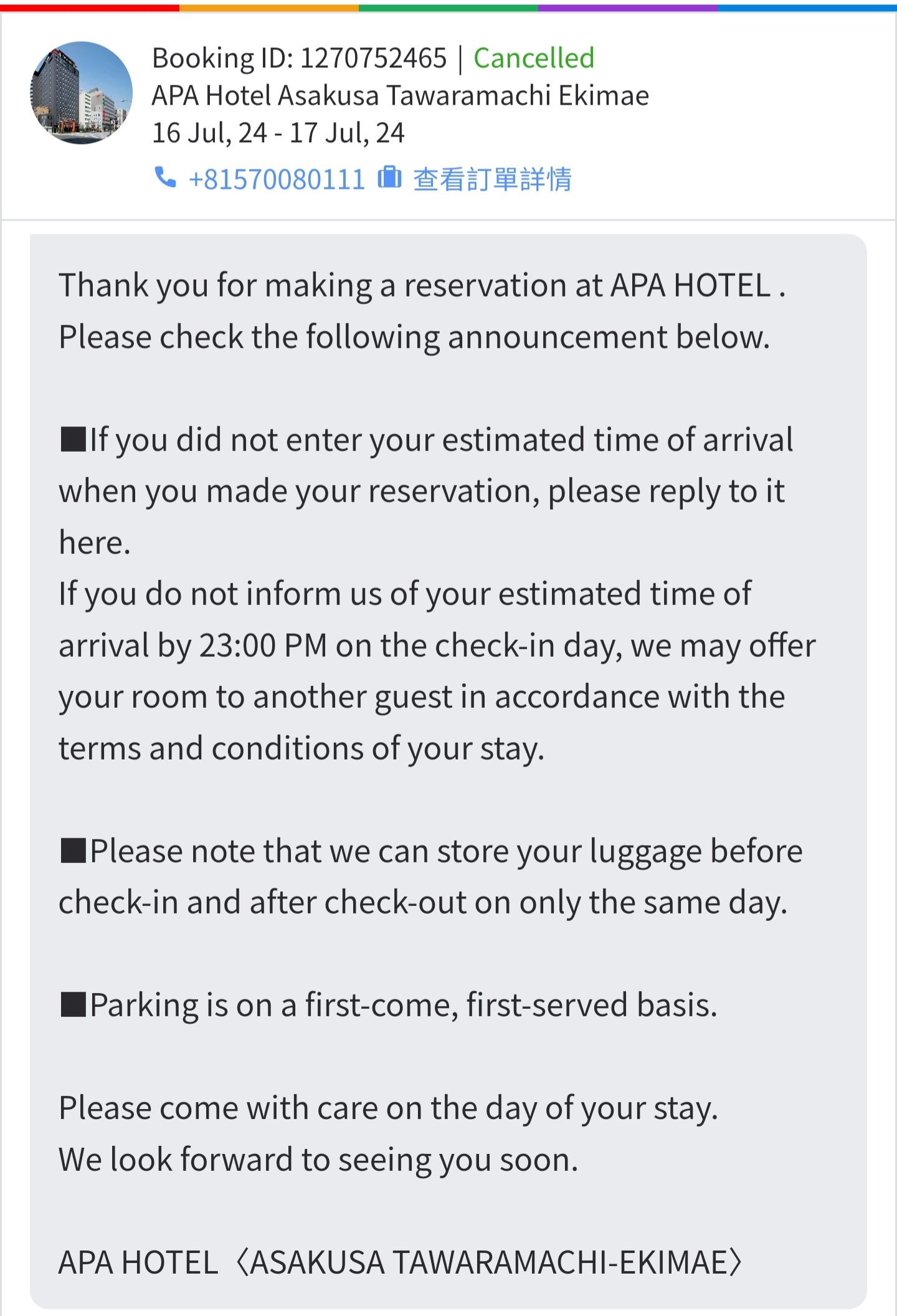Screen dimensions: 897x1316
Task: Tap the green Cancelled status label
Action: pyautogui.click(x=534, y=59)
